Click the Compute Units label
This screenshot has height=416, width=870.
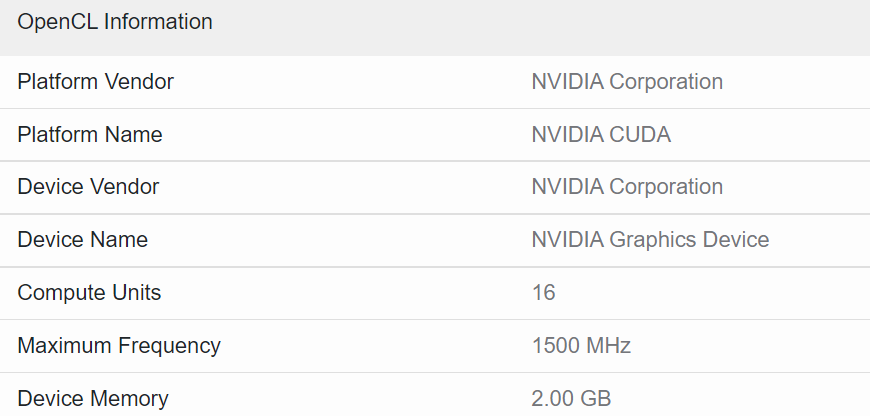[x=89, y=293]
